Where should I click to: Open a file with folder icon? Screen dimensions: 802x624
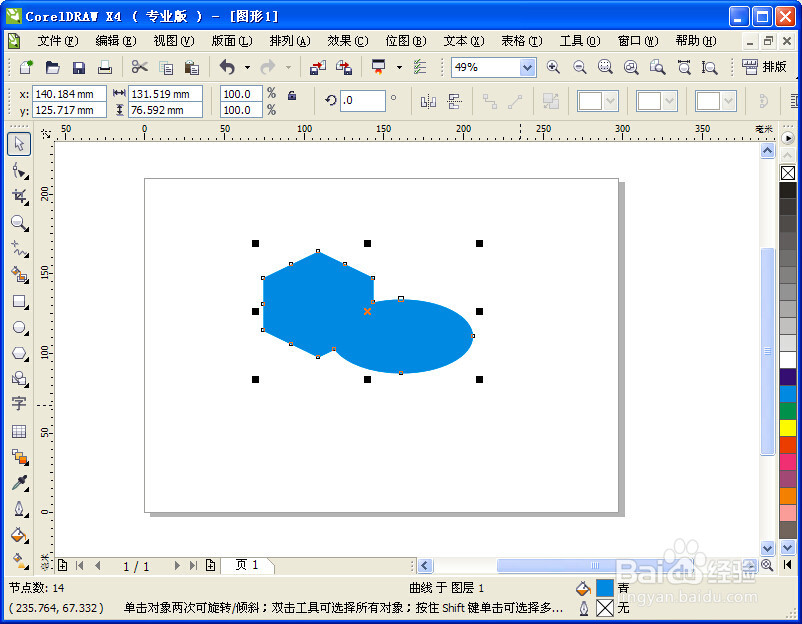click(52, 67)
